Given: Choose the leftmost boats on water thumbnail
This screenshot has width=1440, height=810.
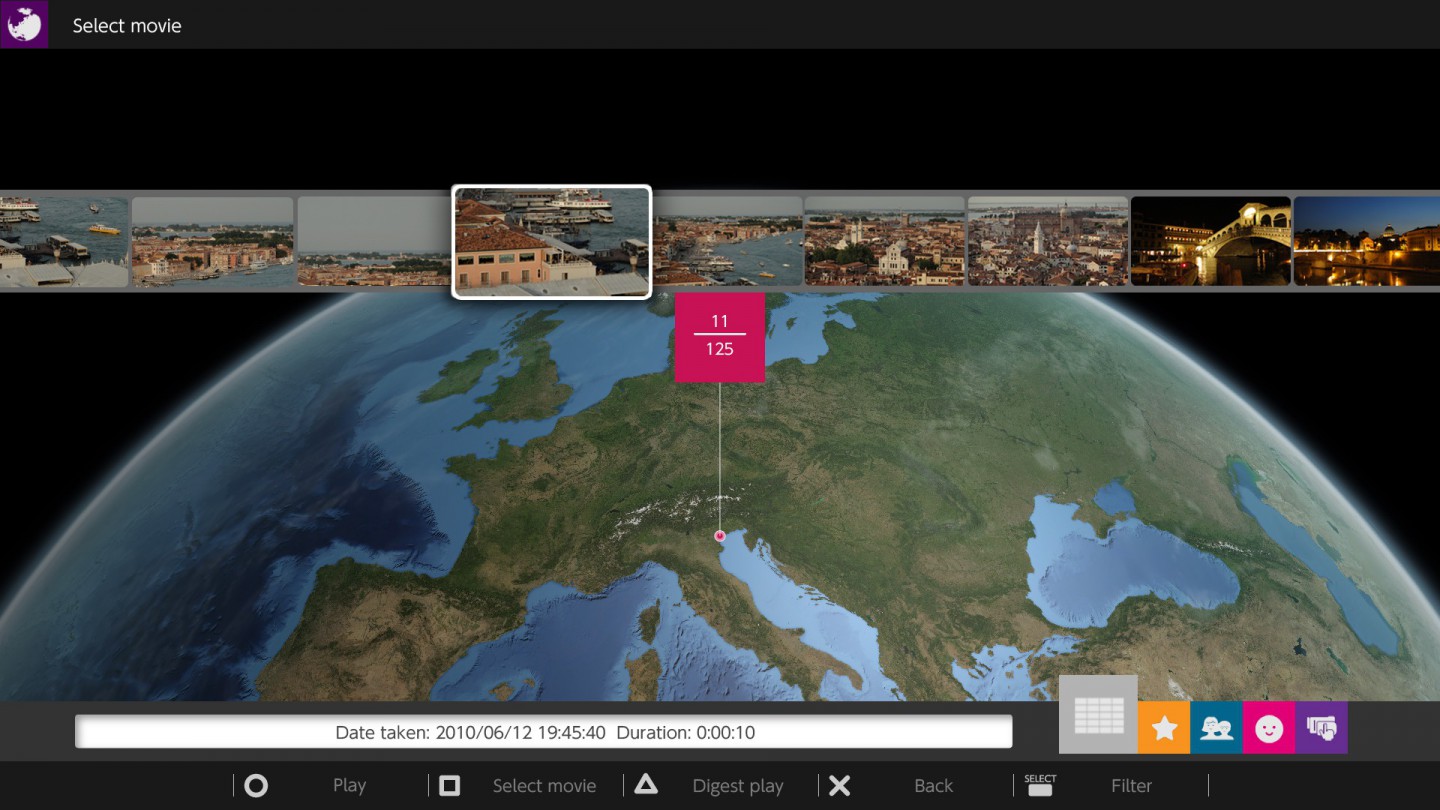Looking at the screenshot, I should coord(63,241).
